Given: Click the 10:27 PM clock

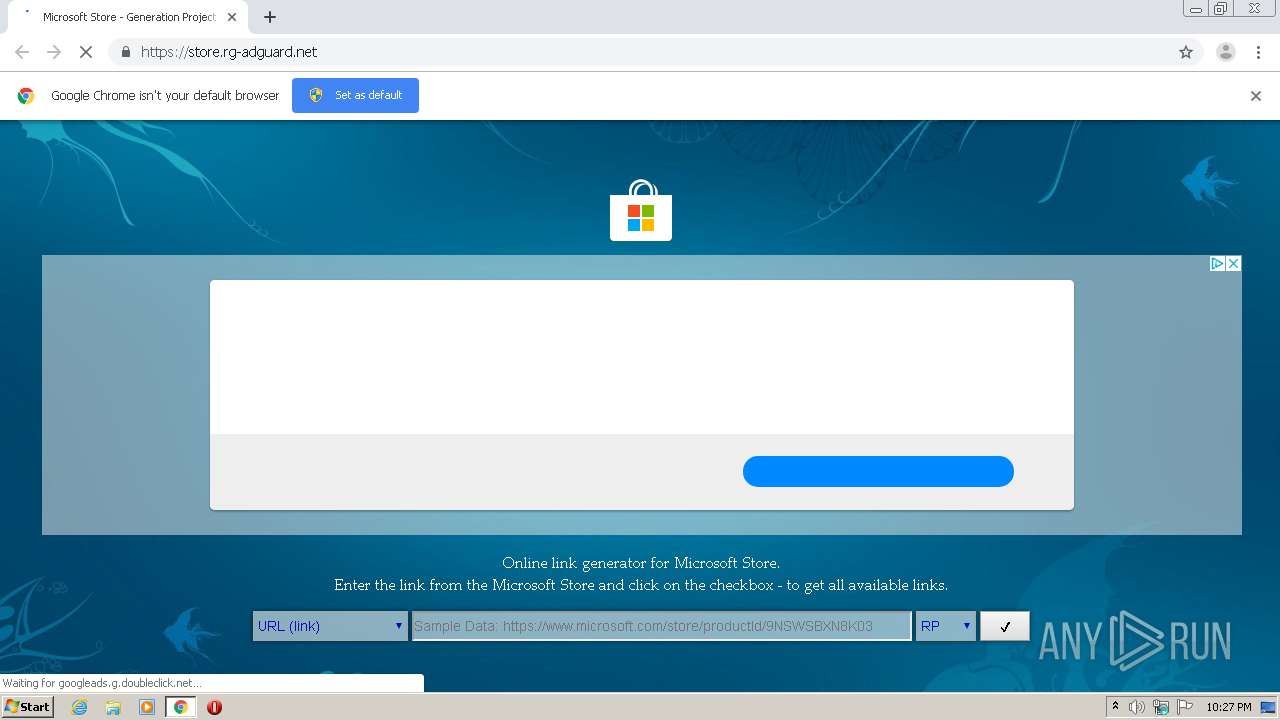Looking at the screenshot, I should coord(1229,707).
